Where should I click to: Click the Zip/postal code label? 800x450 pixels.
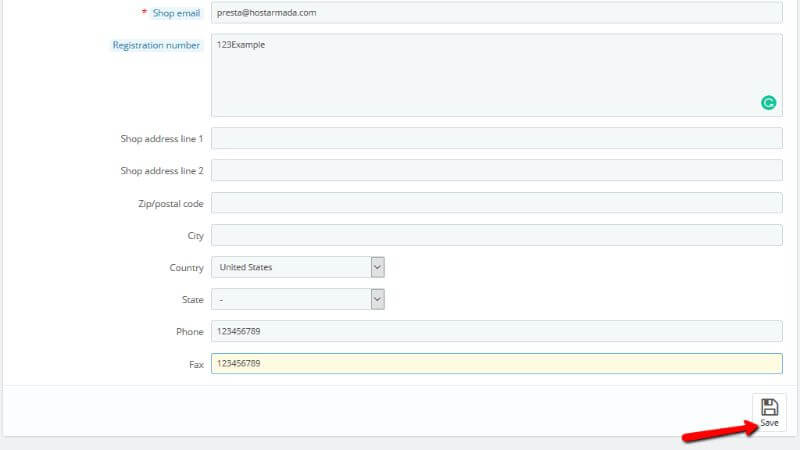click(170, 203)
